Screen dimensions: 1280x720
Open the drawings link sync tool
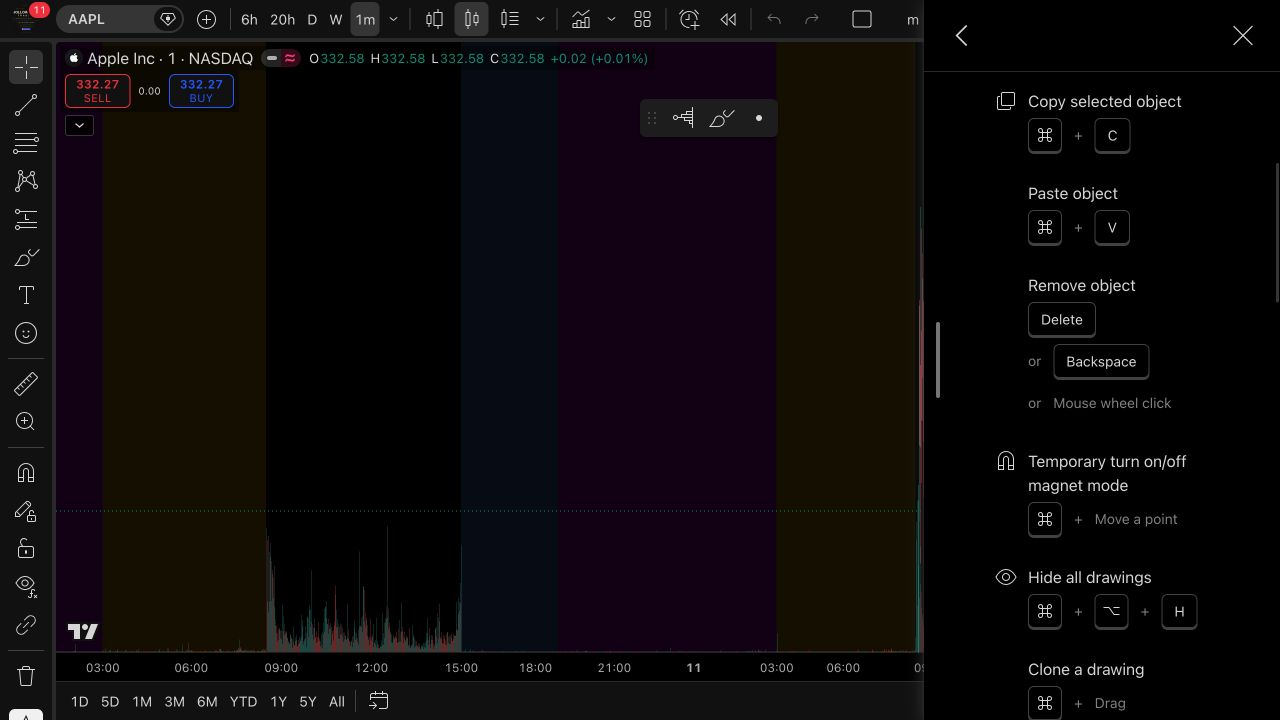(26, 625)
